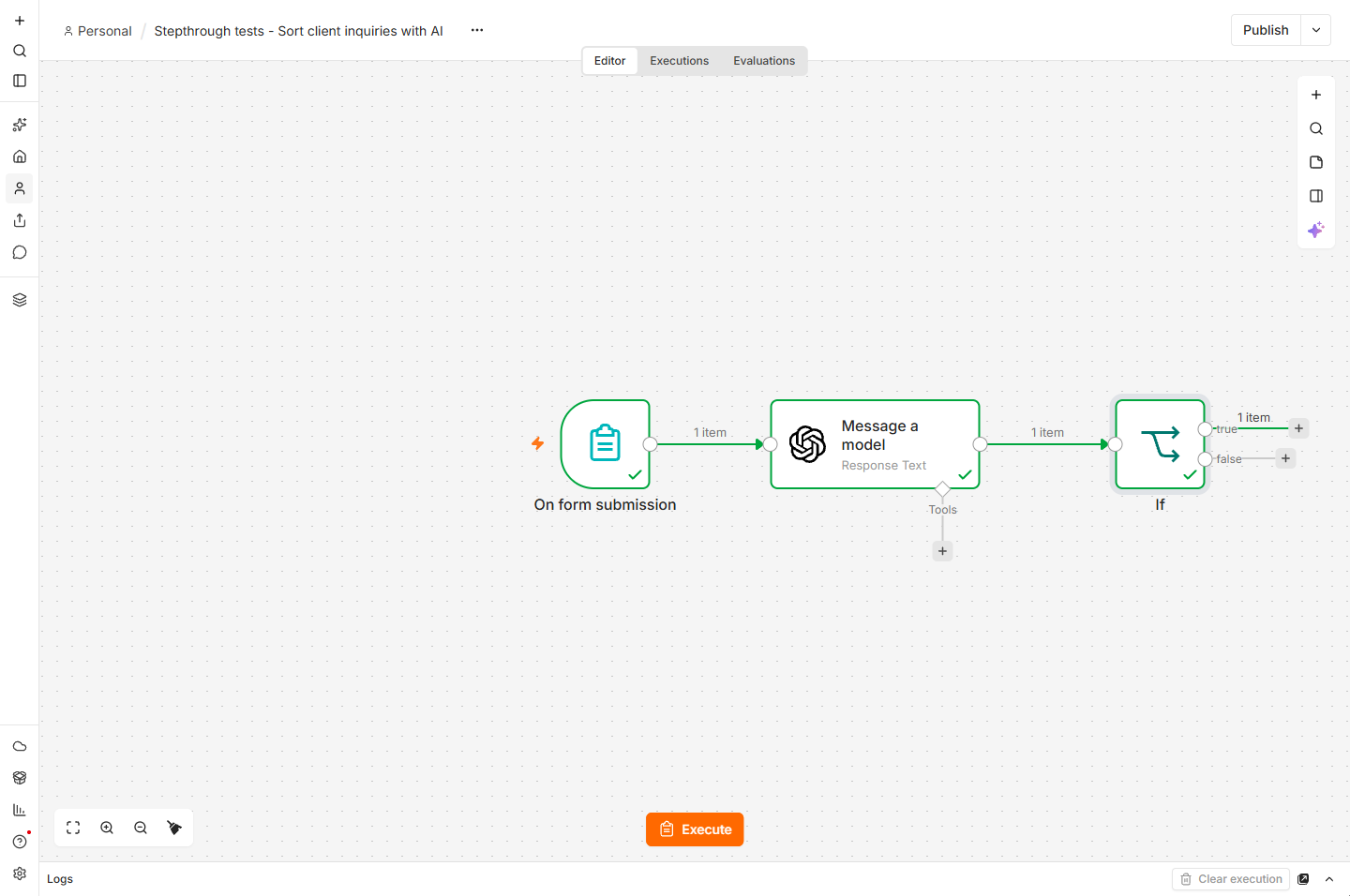Open the sparkle AI icon in the left sidebar

[x=20, y=125]
